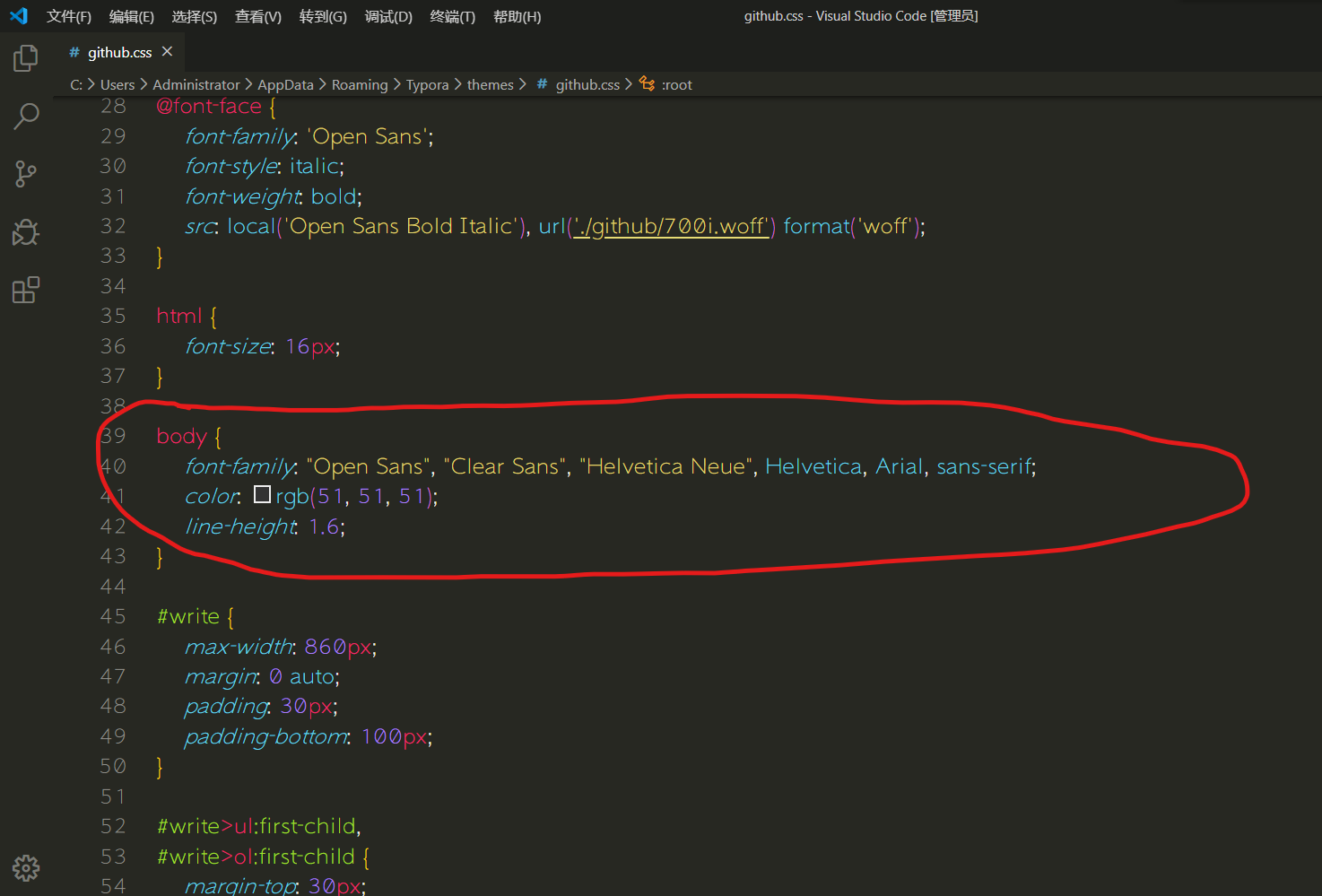Click the VS Code logo icon
This screenshot has height=896, width=1322.
(x=19, y=16)
